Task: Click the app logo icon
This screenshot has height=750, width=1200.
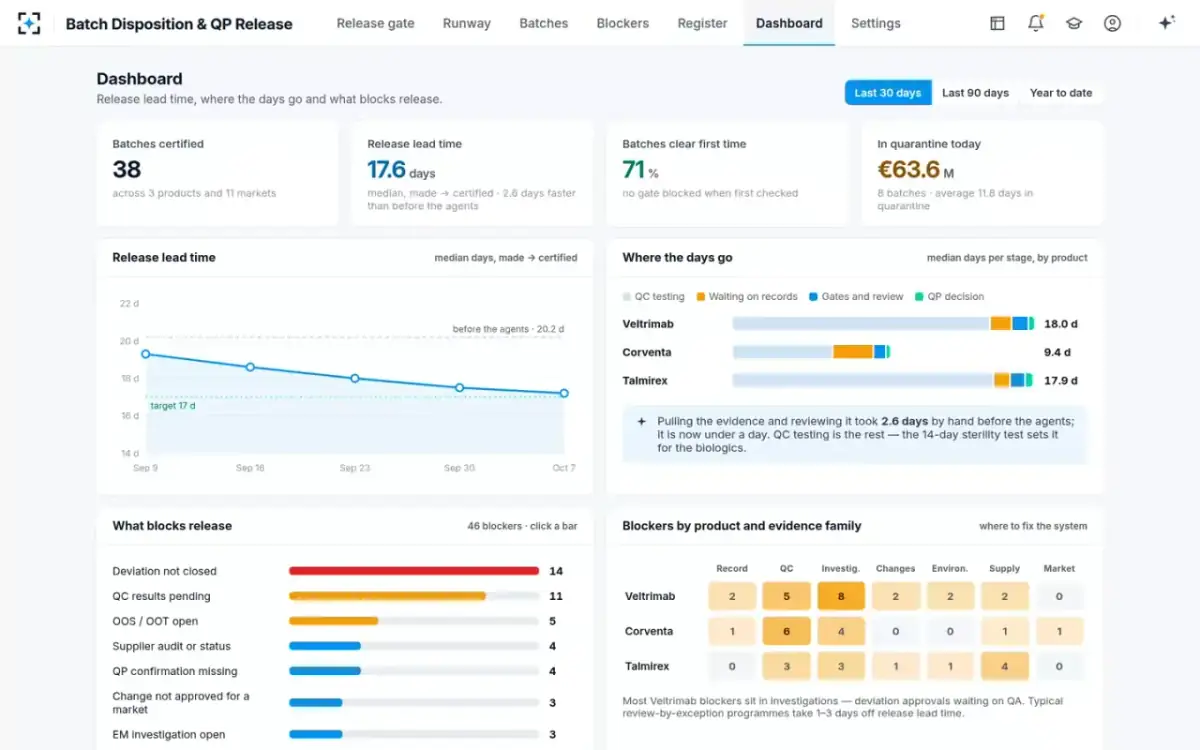Action: point(30,23)
